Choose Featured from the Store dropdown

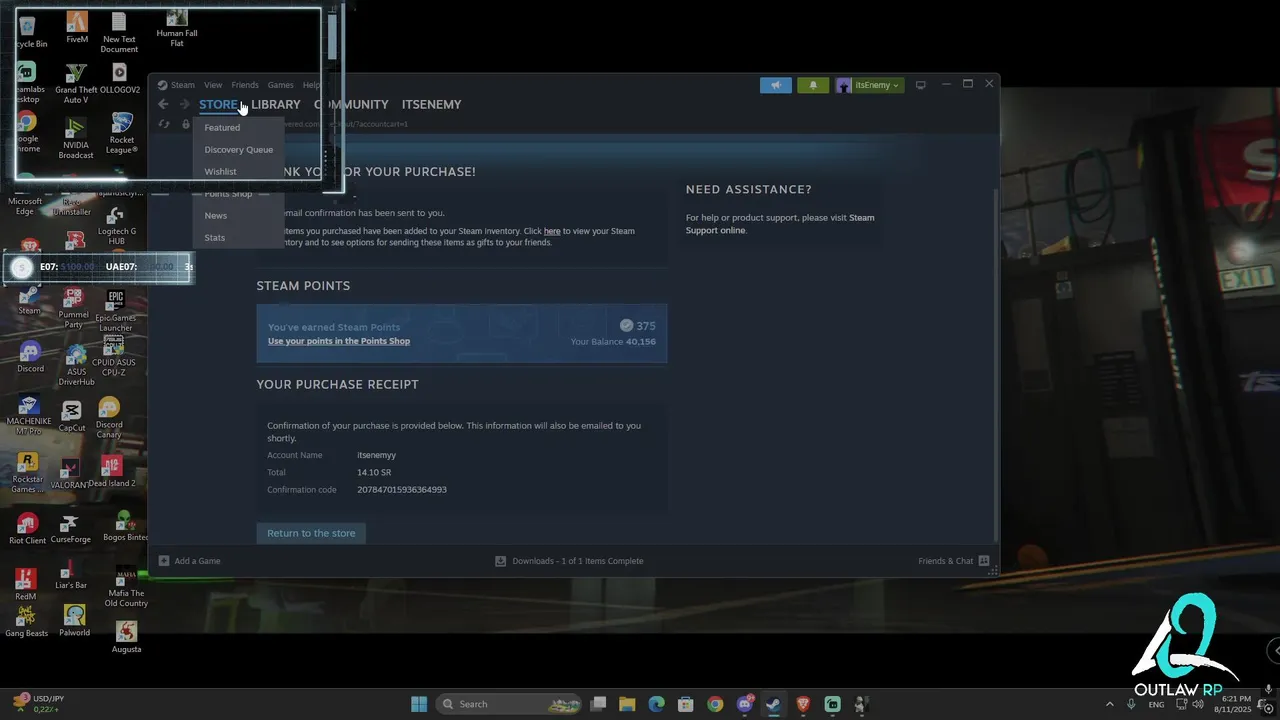[x=222, y=127]
